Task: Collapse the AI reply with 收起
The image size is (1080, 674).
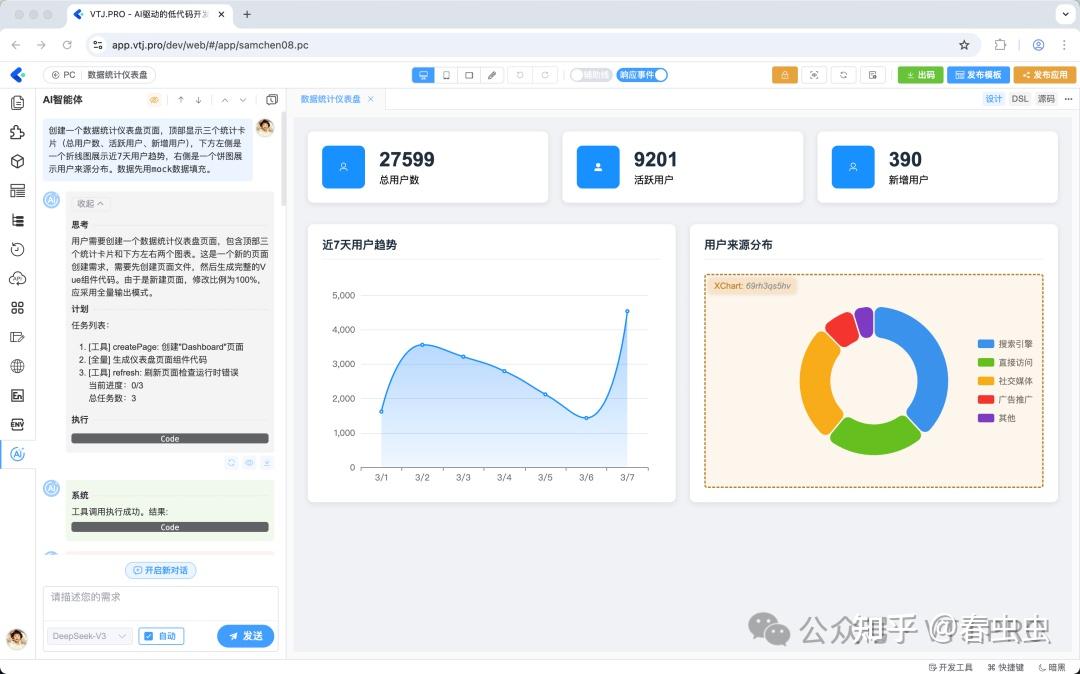Action: (90, 204)
